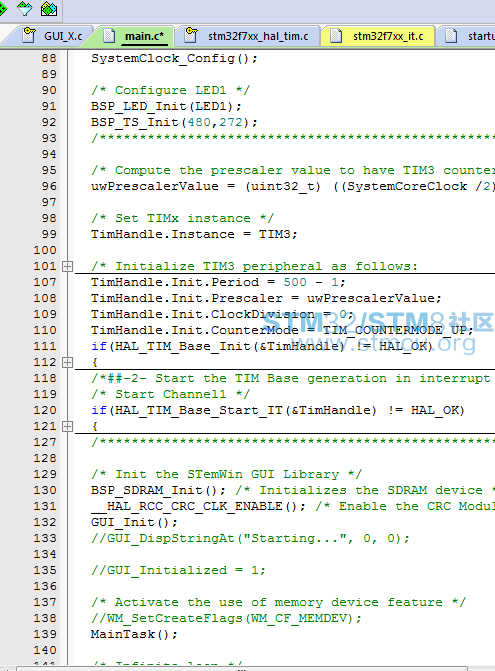Click line number 140 in the gutter
Screen dimensions: 495x671
[x=45, y=650]
